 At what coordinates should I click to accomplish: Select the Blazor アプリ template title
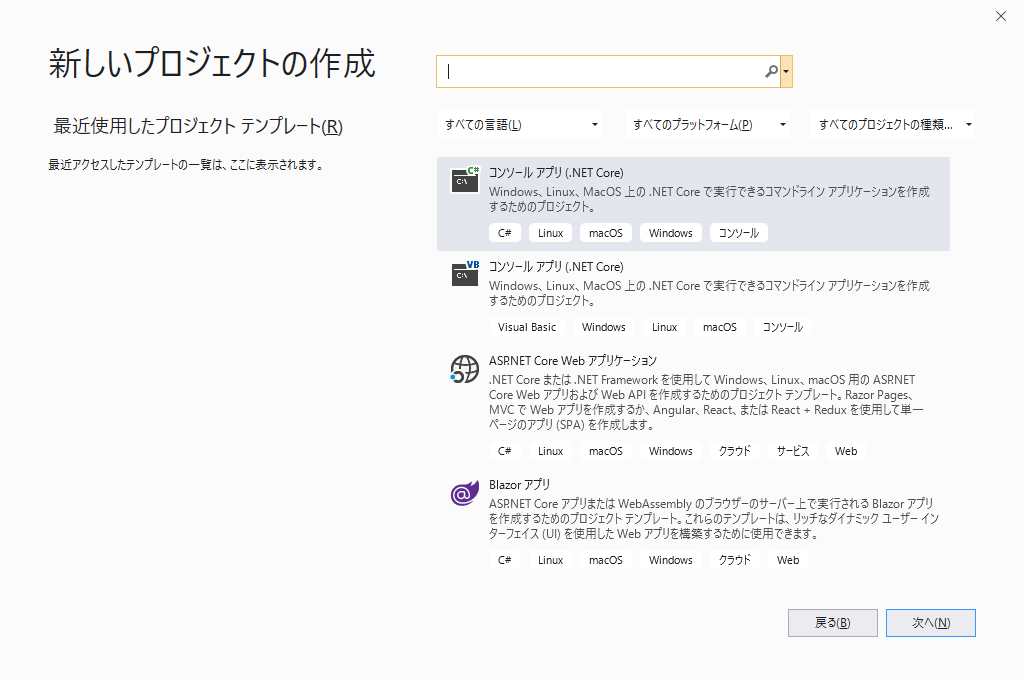tap(519, 485)
